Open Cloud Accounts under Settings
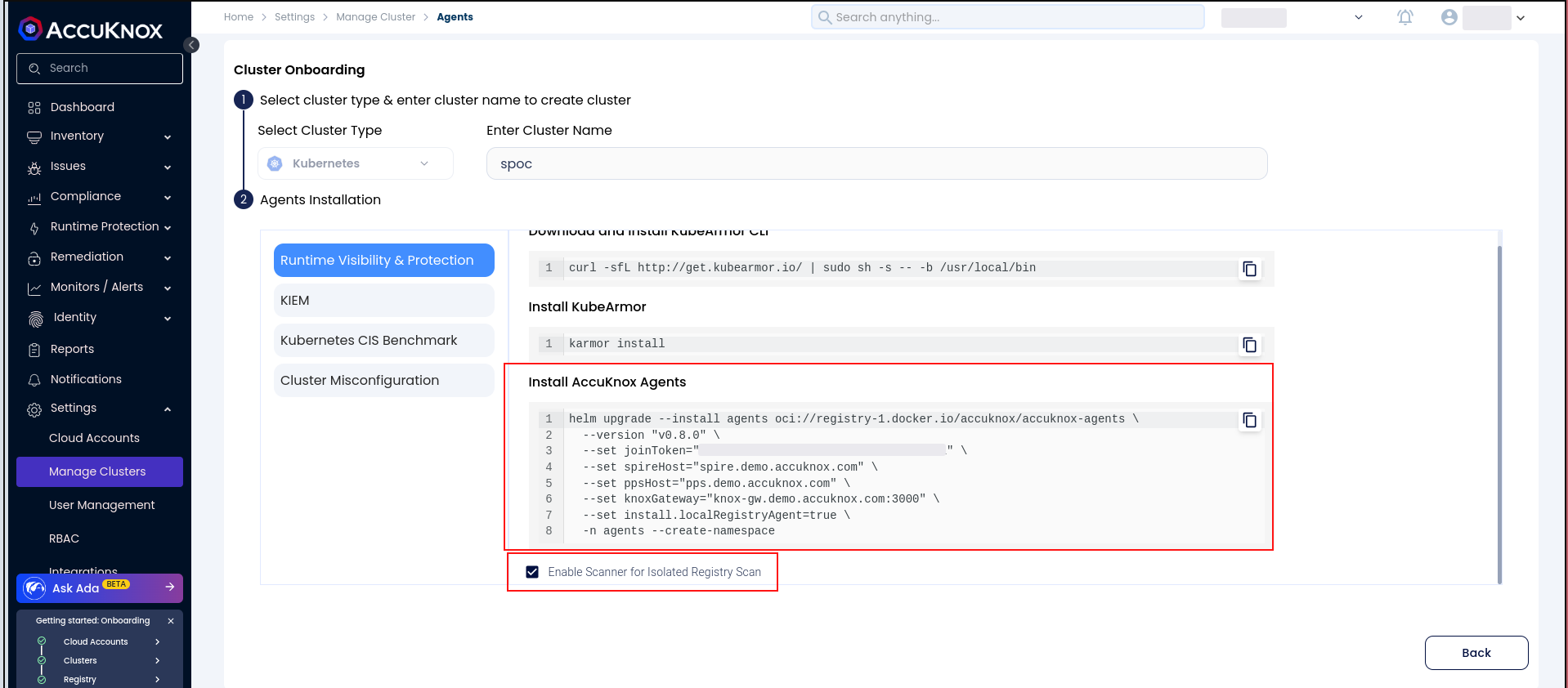This screenshot has width=1568, height=688. pos(94,439)
